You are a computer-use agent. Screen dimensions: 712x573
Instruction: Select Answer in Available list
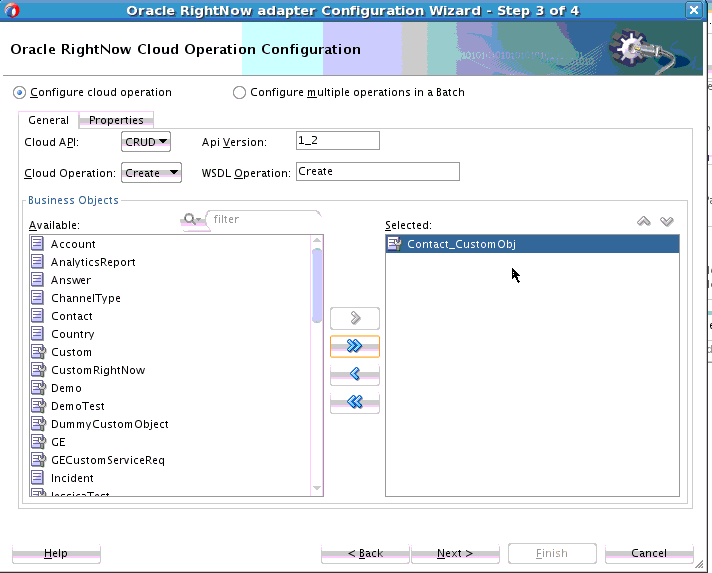[71, 280]
